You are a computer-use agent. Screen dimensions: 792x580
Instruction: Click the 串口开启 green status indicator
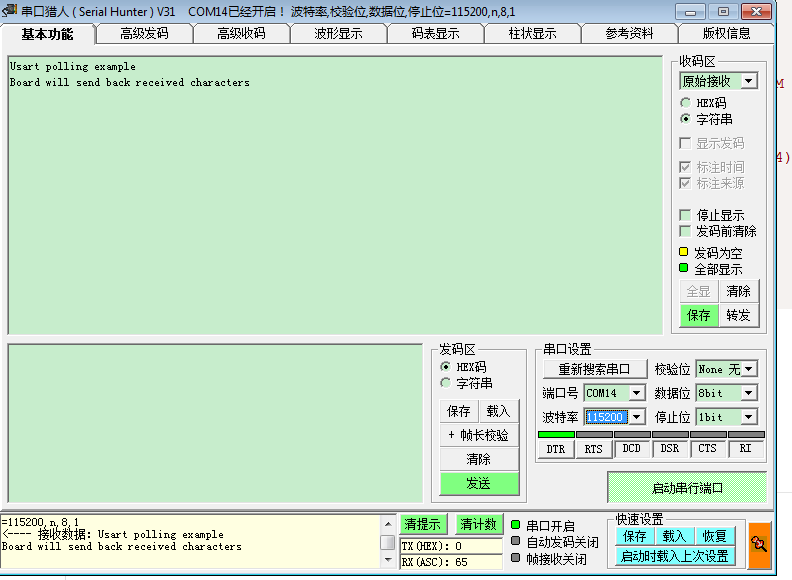(x=515, y=525)
